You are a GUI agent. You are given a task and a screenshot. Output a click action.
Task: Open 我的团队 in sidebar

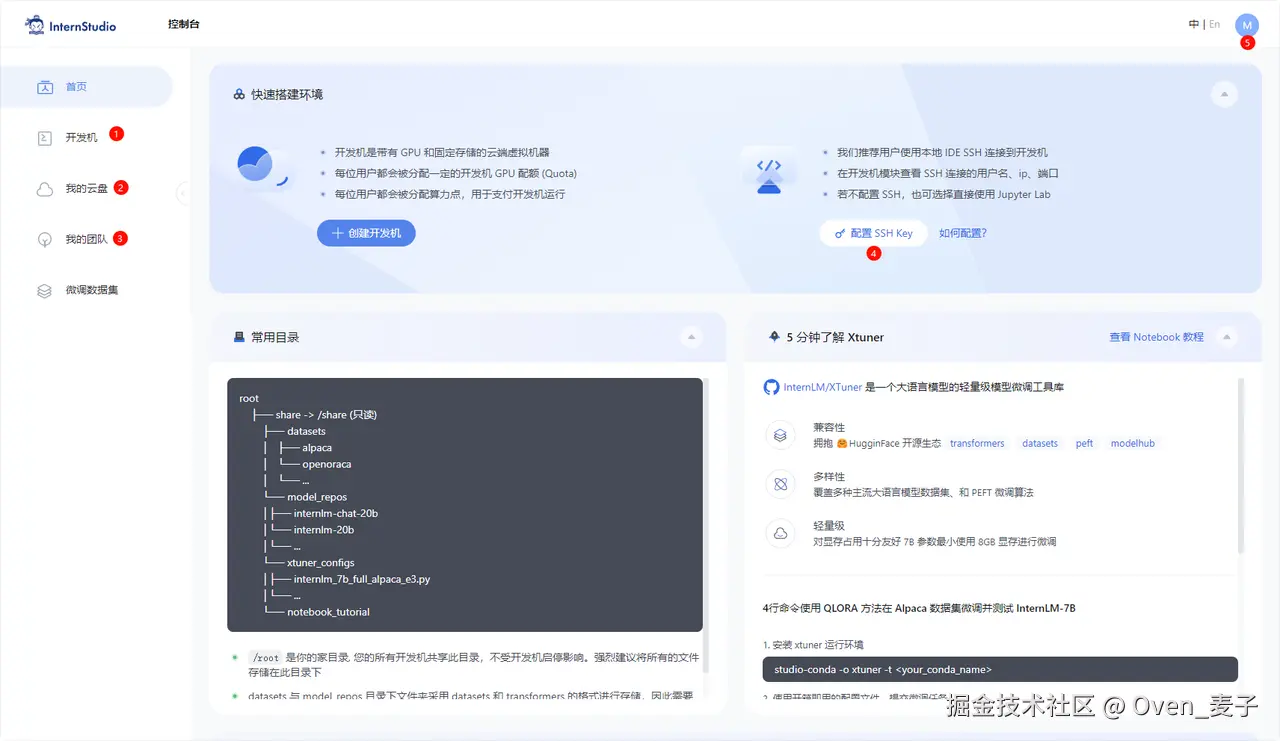click(x=87, y=240)
